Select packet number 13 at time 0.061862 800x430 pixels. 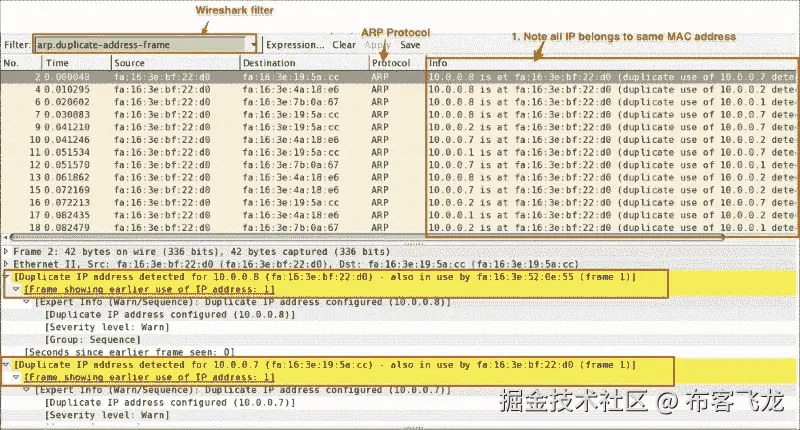pyautogui.click(x=399, y=178)
